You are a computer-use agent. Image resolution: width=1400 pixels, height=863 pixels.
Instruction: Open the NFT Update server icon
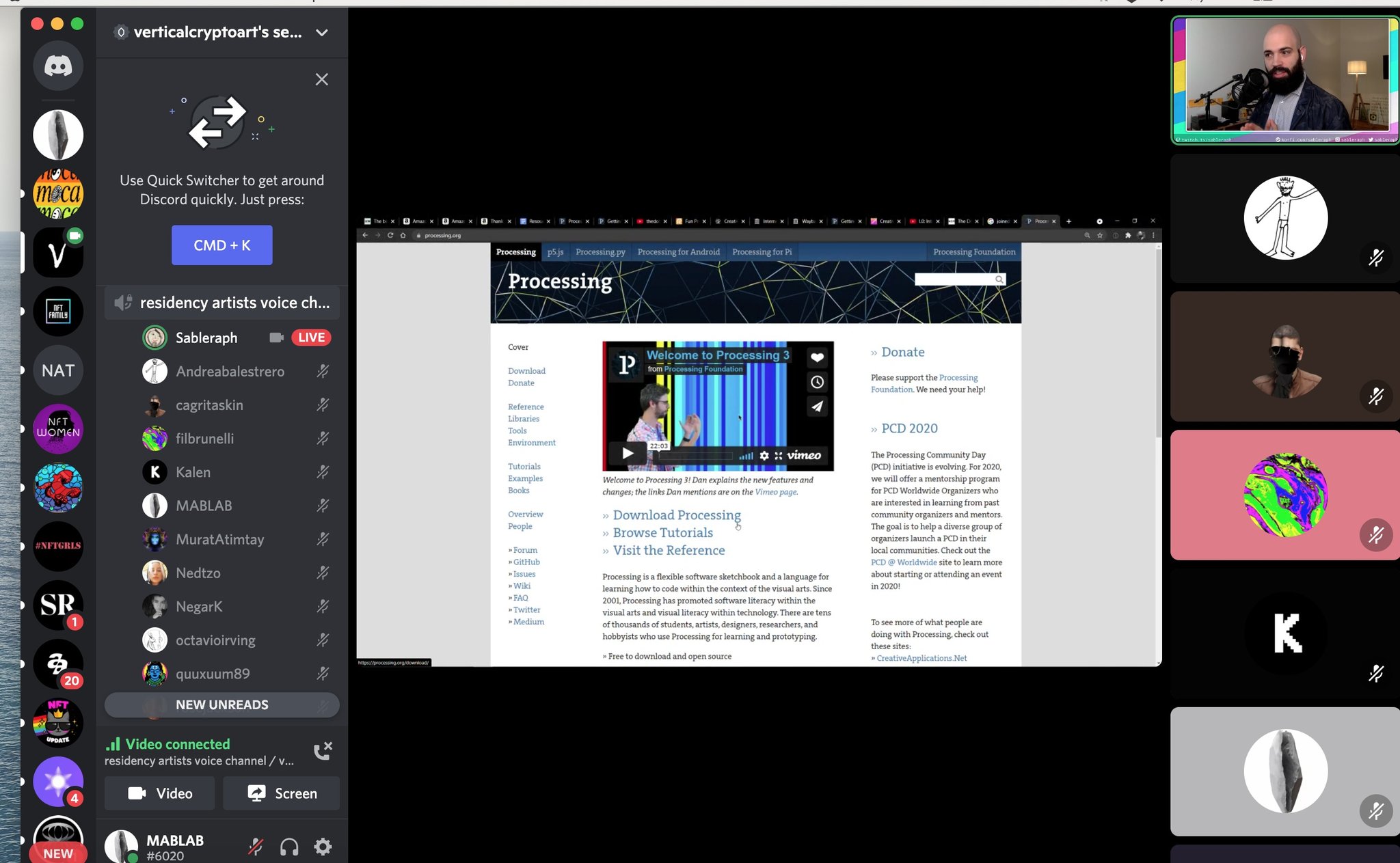(x=58, y=722)
